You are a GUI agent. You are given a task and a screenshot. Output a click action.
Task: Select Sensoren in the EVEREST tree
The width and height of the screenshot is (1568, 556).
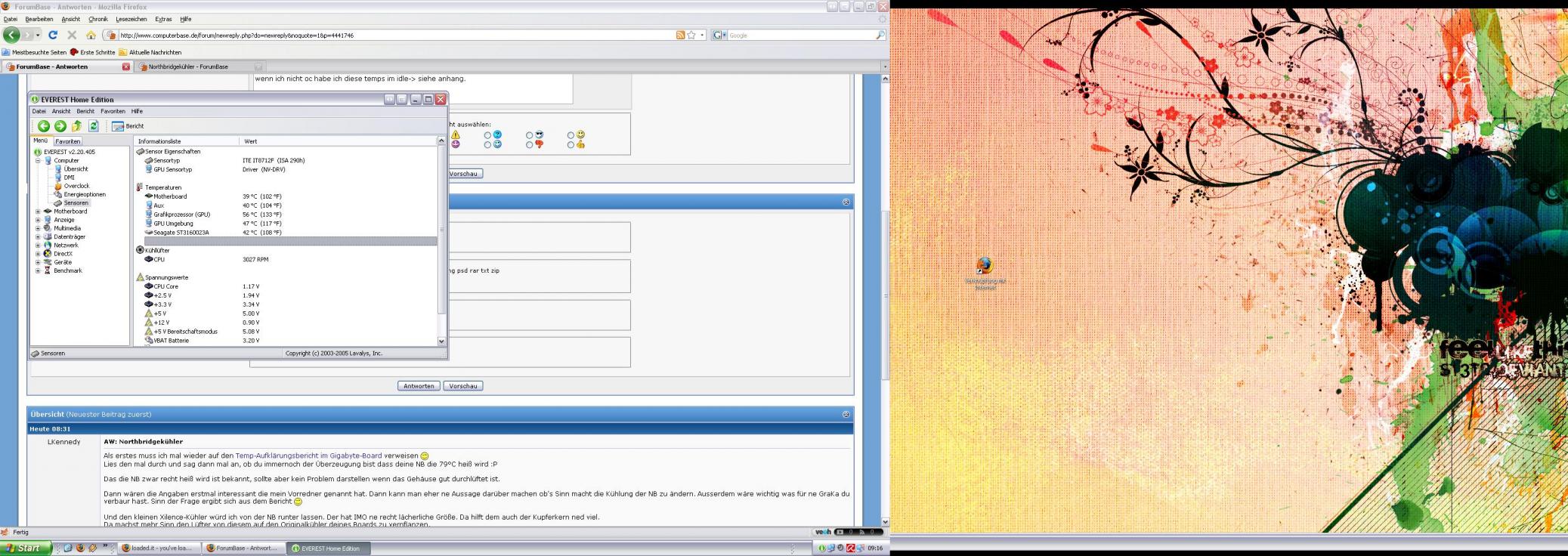(x=76, y=202)
